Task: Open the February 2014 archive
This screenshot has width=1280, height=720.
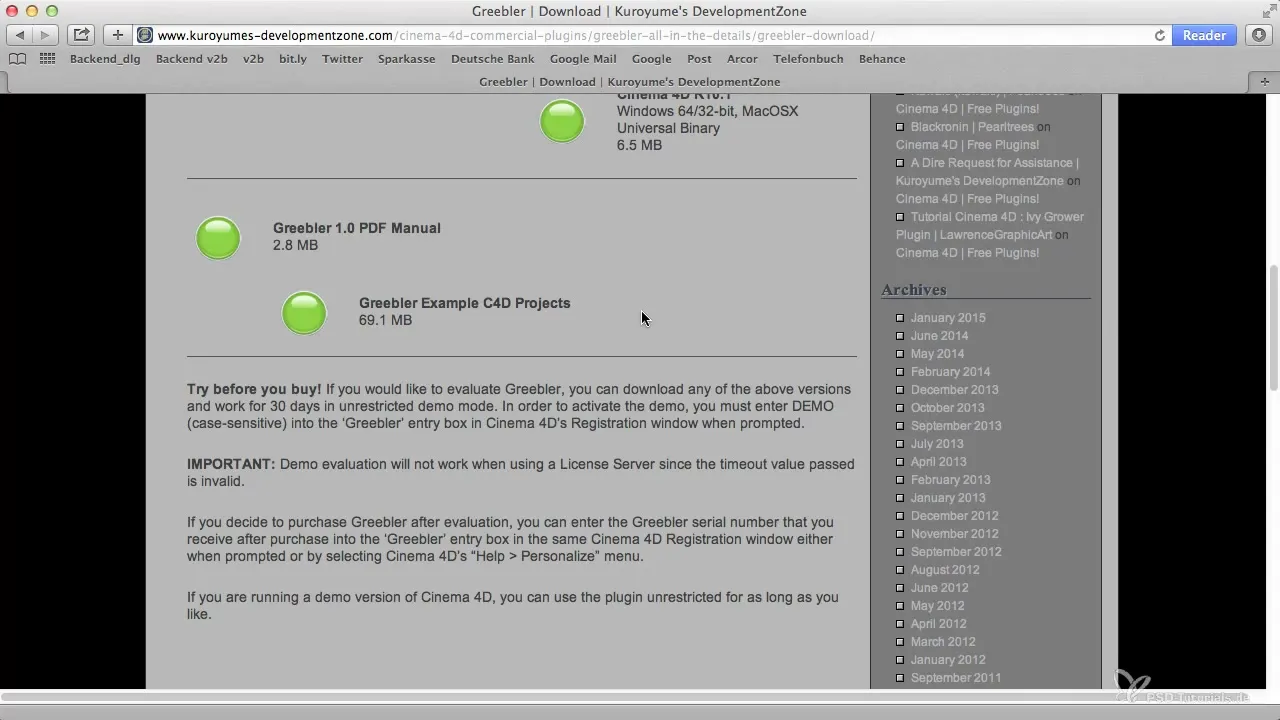Action: point(950,372)
